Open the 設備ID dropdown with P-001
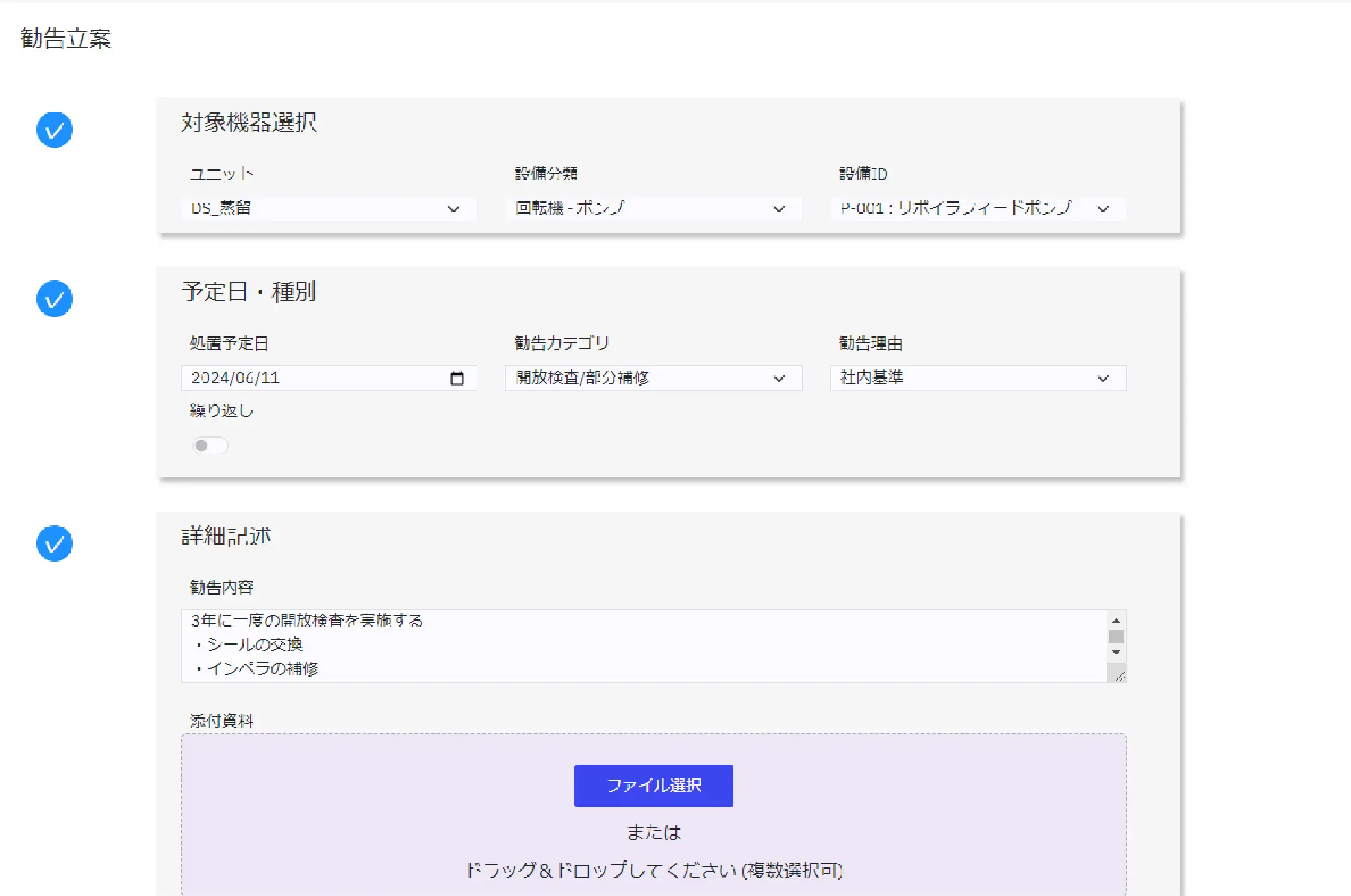Image resolution: width=1351 pixels, height=896 pixels. pos(978,208)
